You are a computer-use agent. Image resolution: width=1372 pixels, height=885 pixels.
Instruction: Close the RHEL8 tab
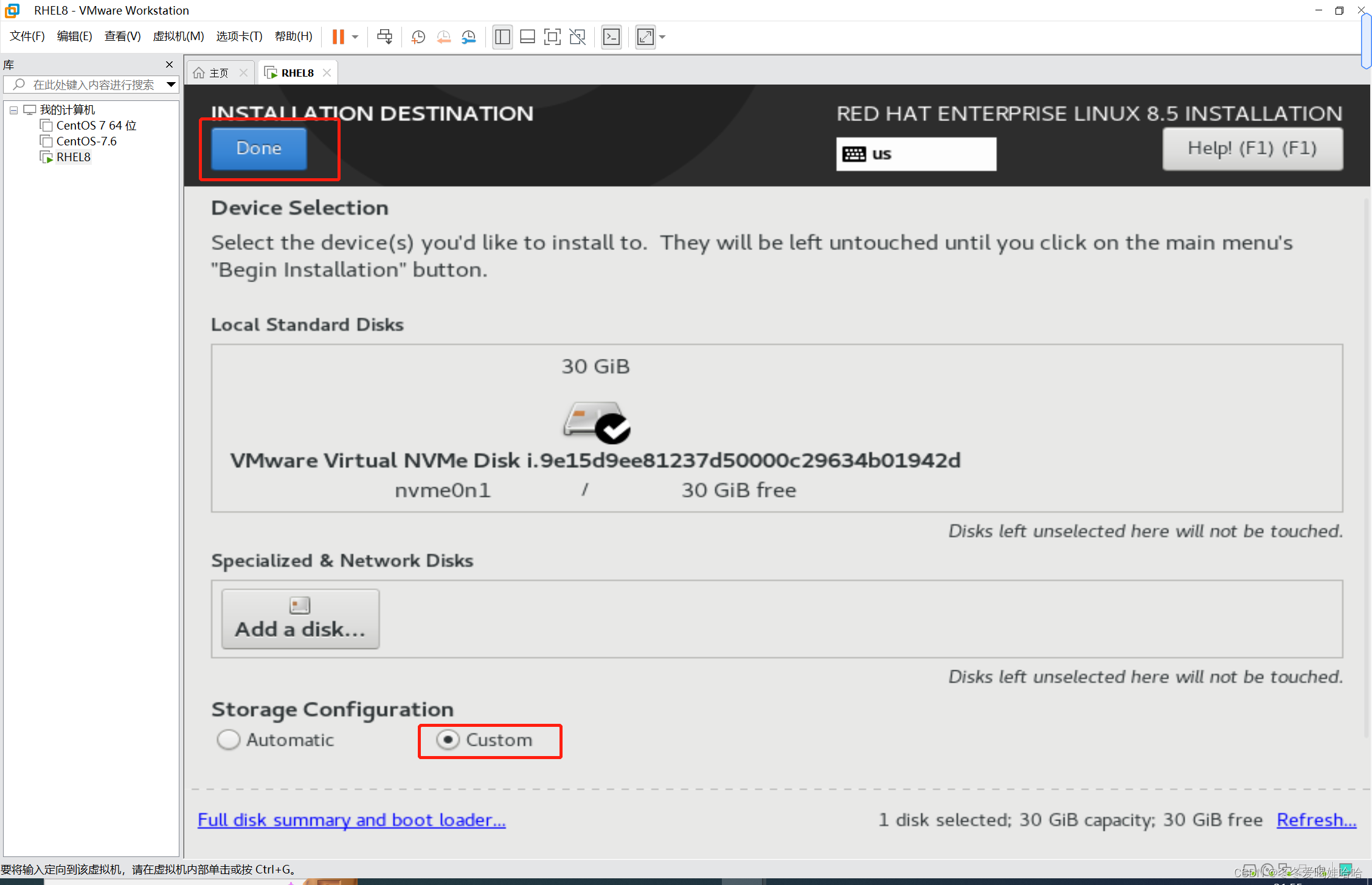click(x=327, y=73)
